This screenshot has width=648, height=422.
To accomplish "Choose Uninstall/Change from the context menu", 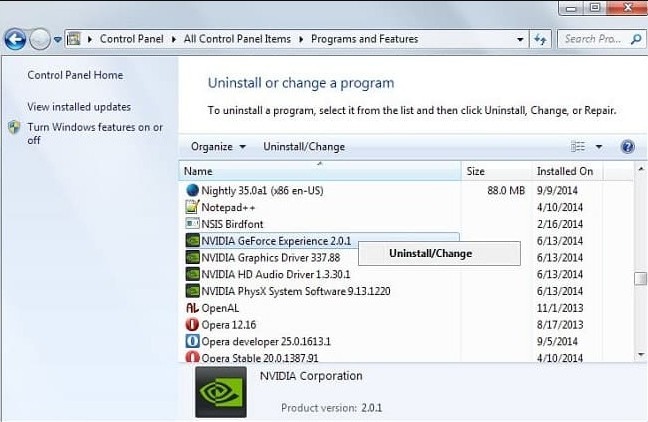I will [430, 254].
